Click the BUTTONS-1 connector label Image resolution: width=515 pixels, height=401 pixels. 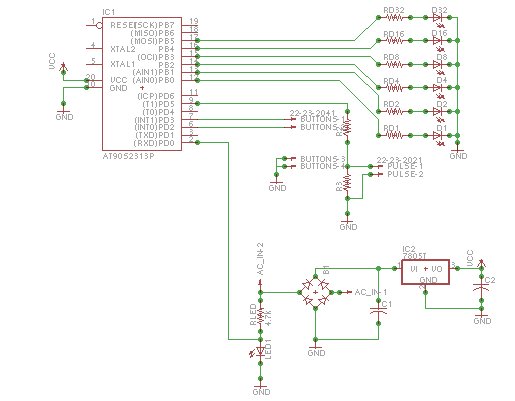click(323, 119)
